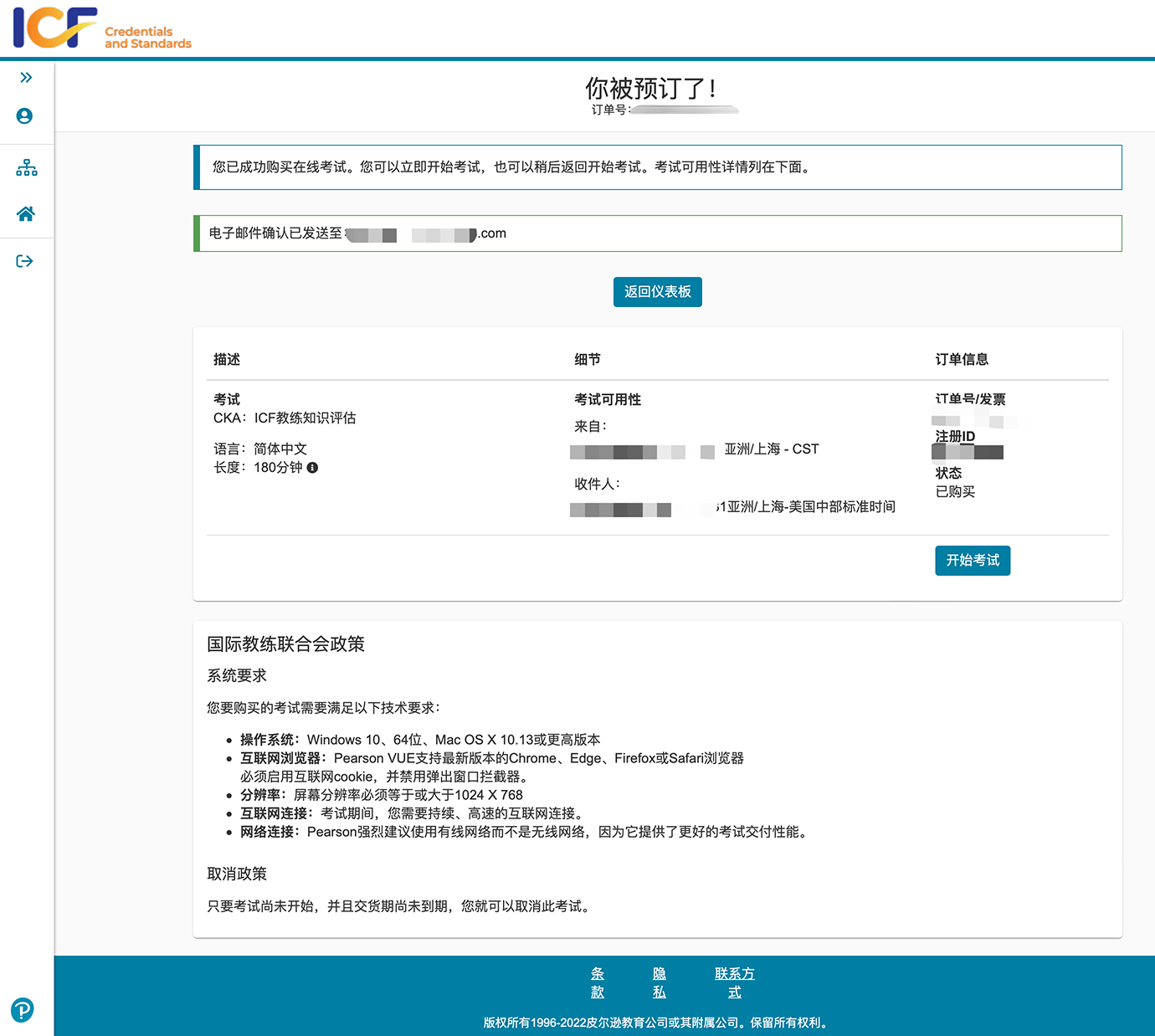
Task: Click the sitemap hierarchy icon in sidebar
Action: click(26, 168)
